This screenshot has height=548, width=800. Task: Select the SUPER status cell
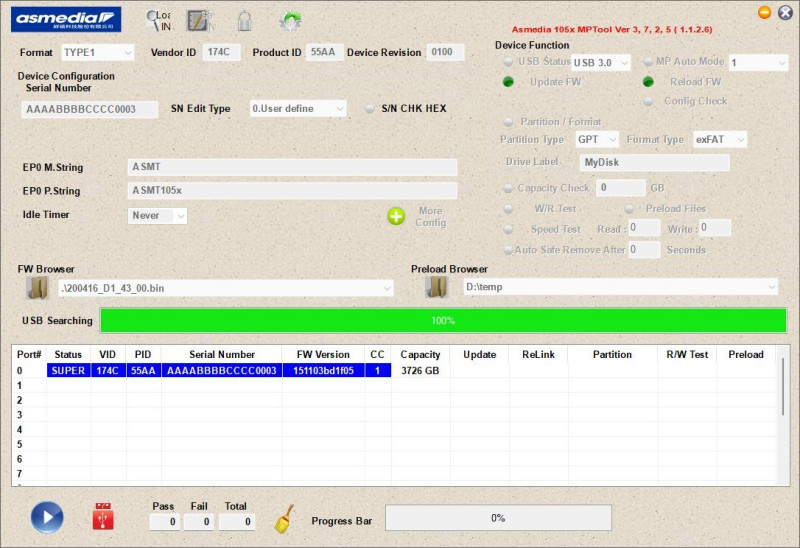68,370
